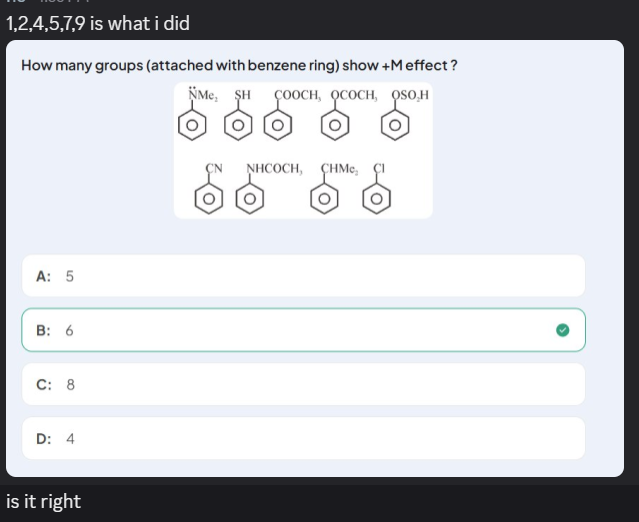Image resolution: width=639 pixels, height=522 pixels.
Task: Click the CN benzene ring structure
Action: tap(209, 188)
